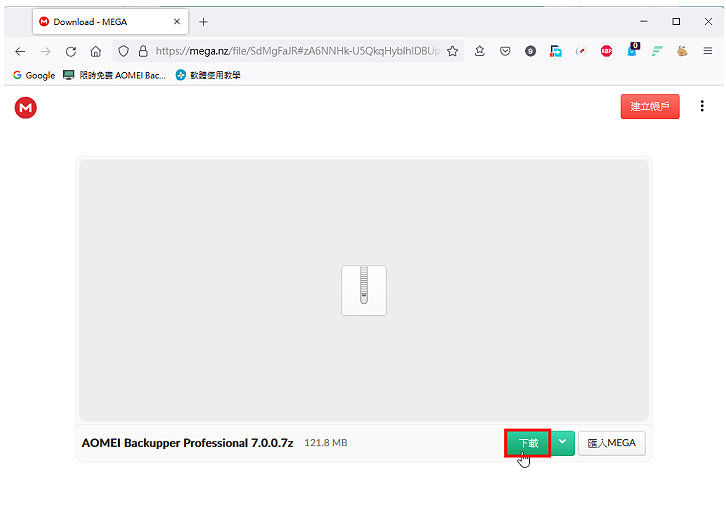Open a new browser tab

pos(203,22)
